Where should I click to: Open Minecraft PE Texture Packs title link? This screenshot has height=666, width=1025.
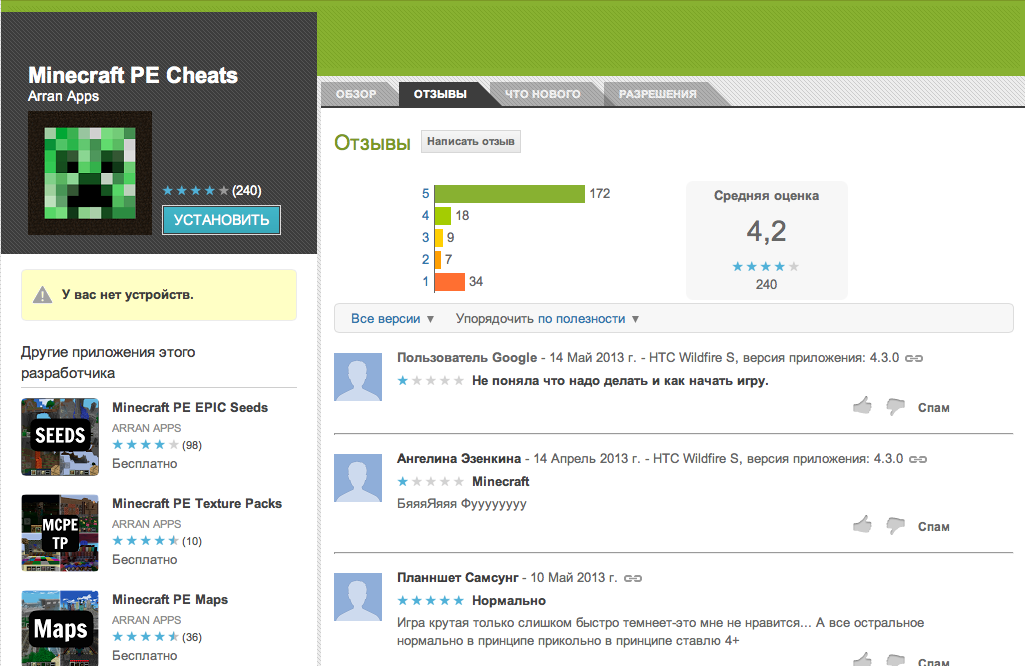pyautogui.click(x=197, y=503)
